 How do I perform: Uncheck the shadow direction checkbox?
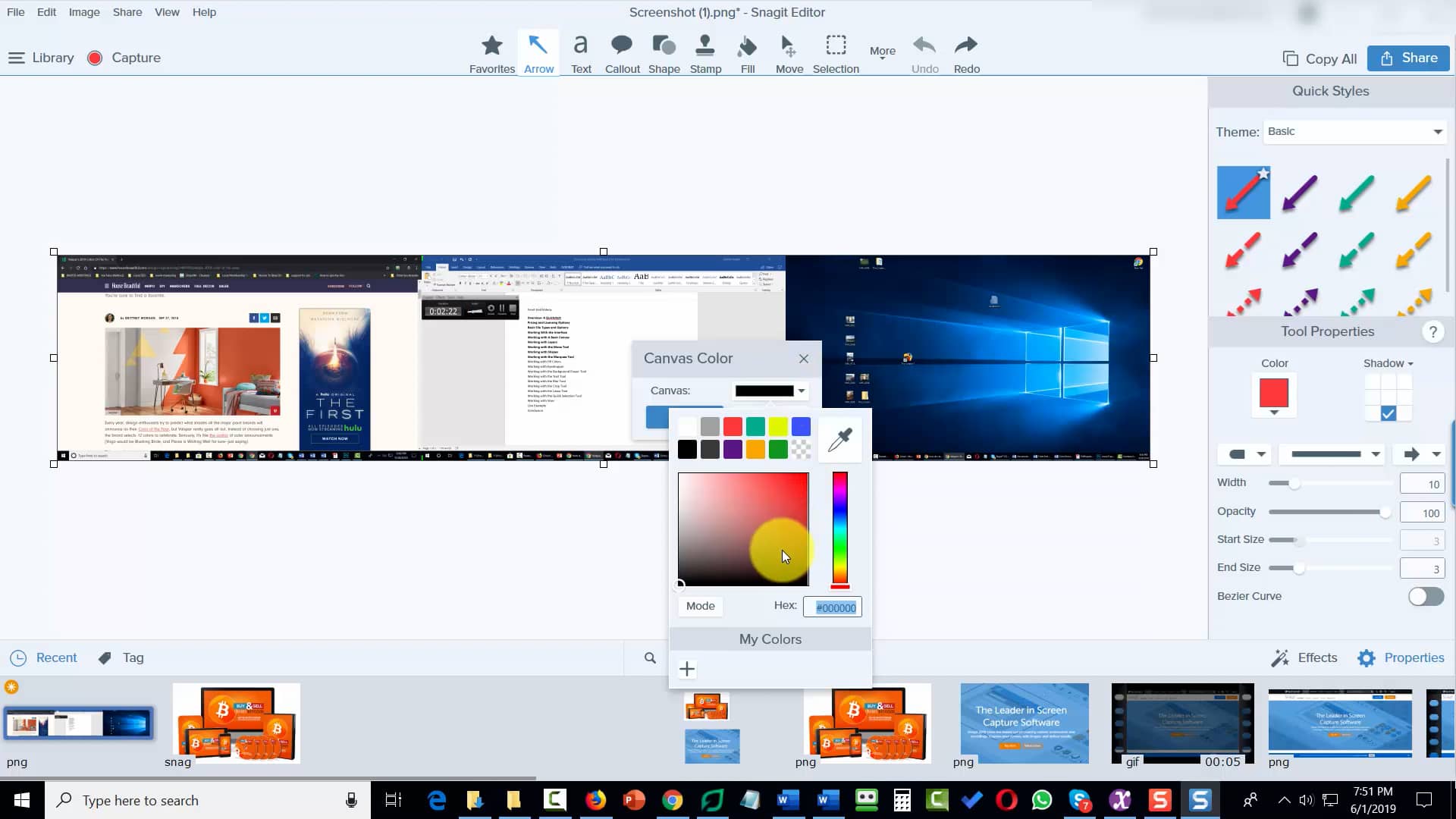click(1388, 413)
